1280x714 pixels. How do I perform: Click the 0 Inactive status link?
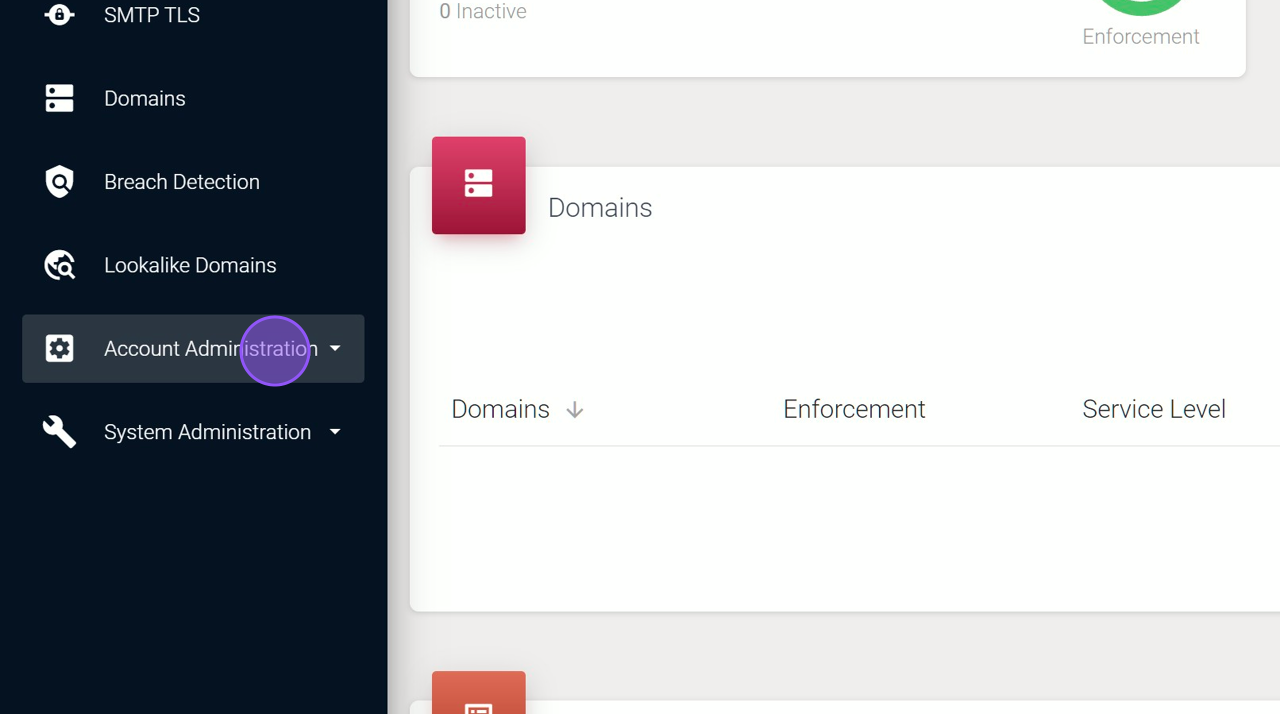(483, 12)
